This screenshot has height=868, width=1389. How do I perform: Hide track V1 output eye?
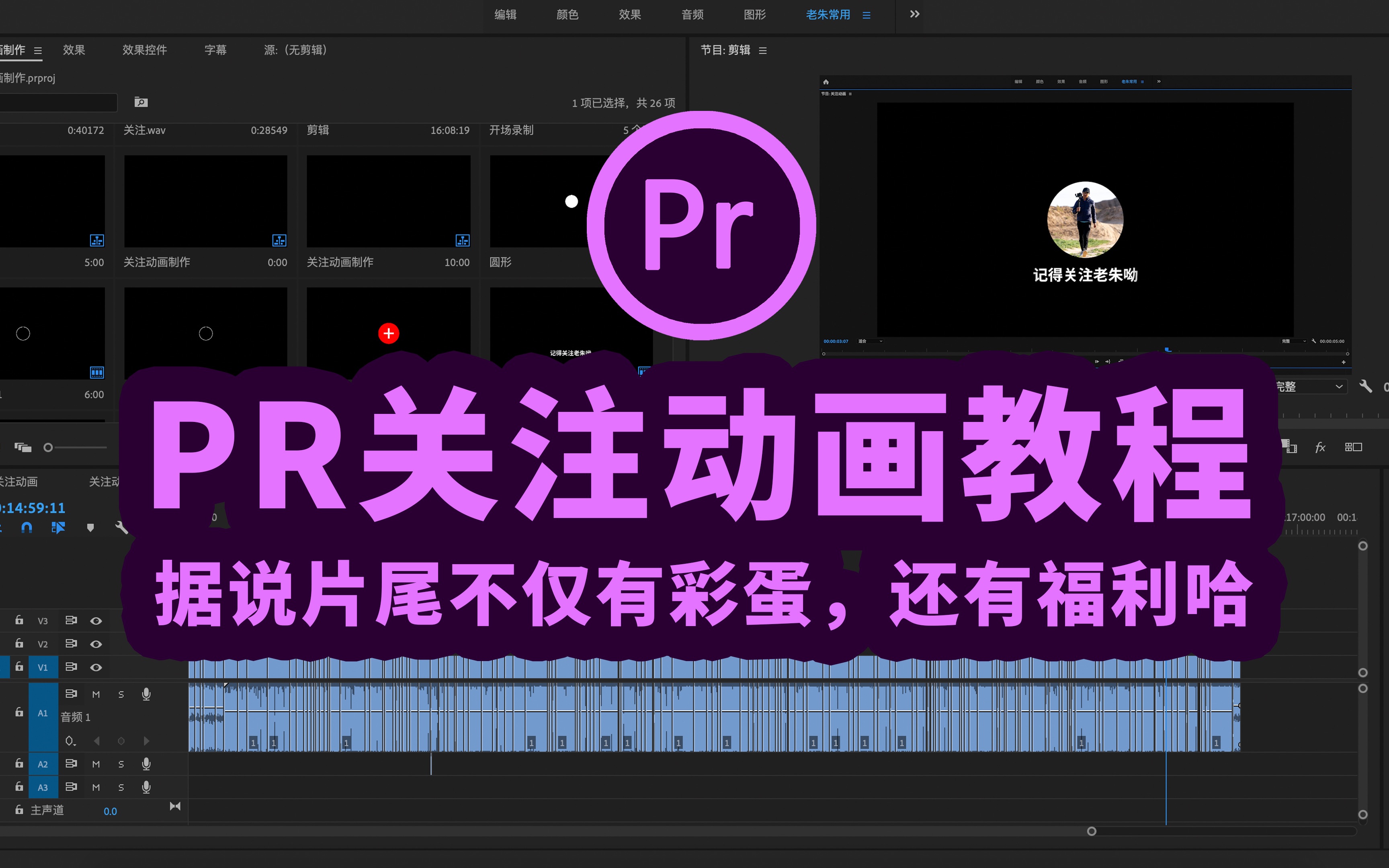pos(96,667)
